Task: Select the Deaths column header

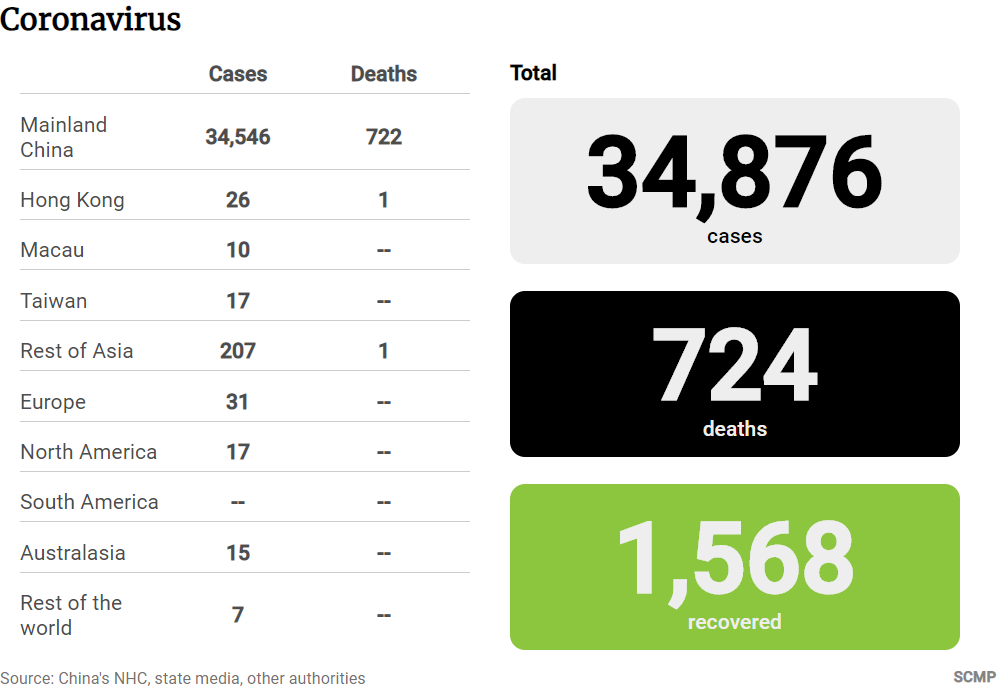Action: point(384,74)
